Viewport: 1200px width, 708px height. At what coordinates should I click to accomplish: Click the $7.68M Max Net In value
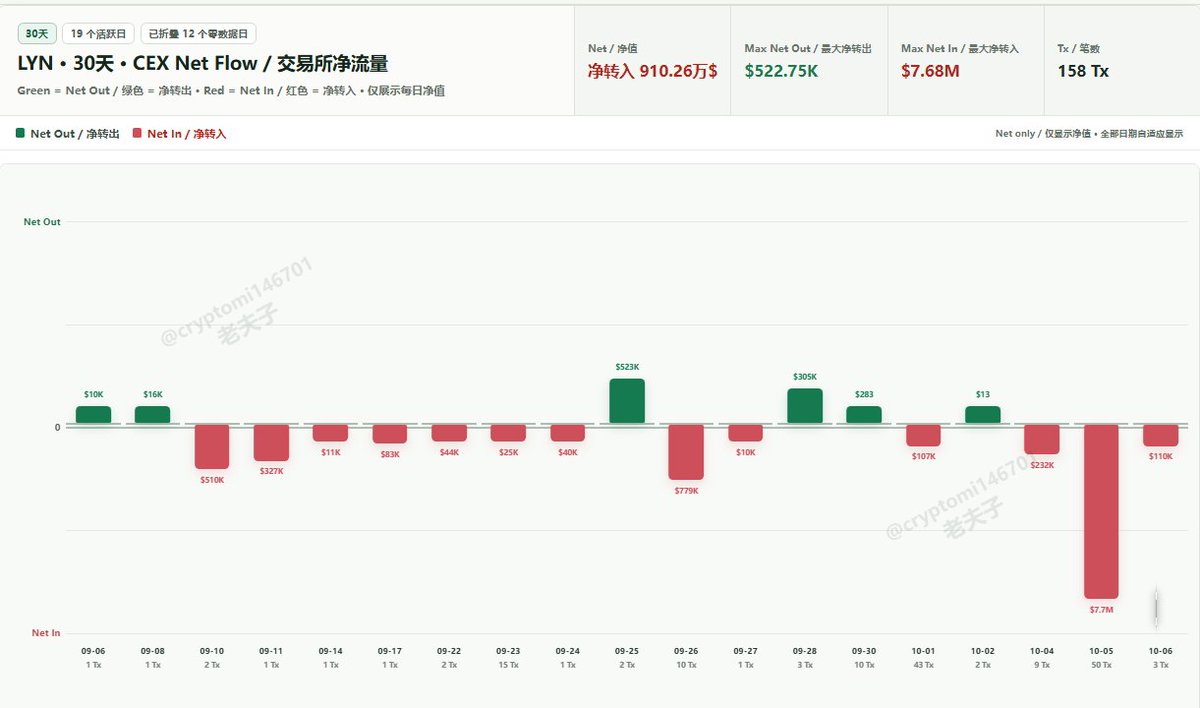pos(931,71)
